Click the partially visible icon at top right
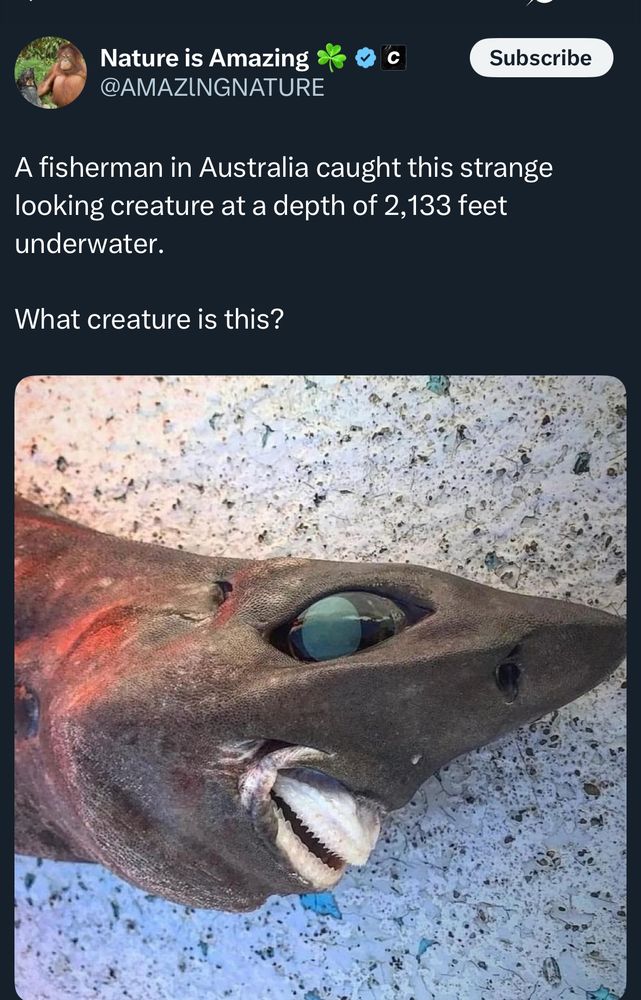Viewport: 641px width, 1000px height. [x=536, y=2]
